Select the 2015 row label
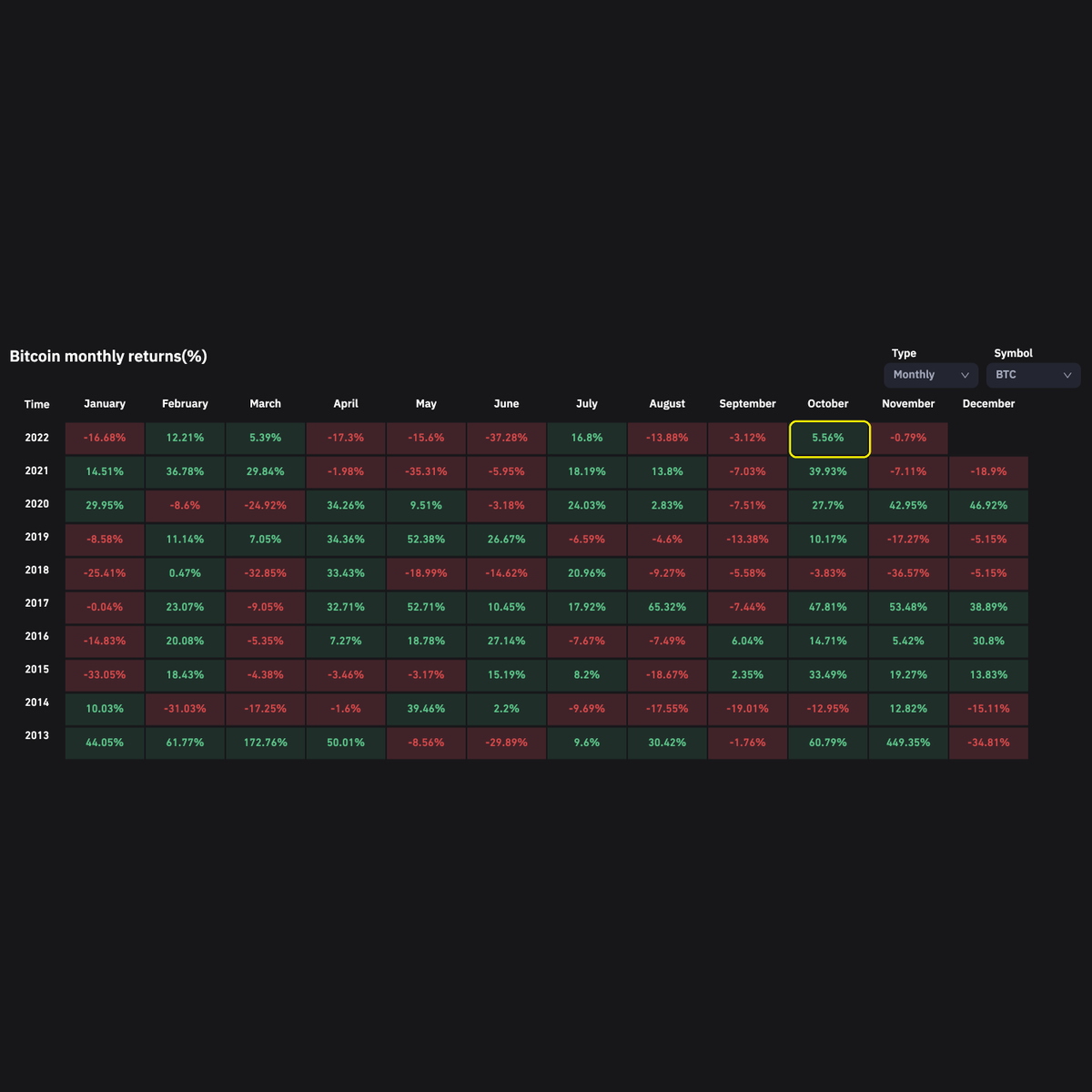The height and width of the screenshot is (1092, 1092). [37, 670]
